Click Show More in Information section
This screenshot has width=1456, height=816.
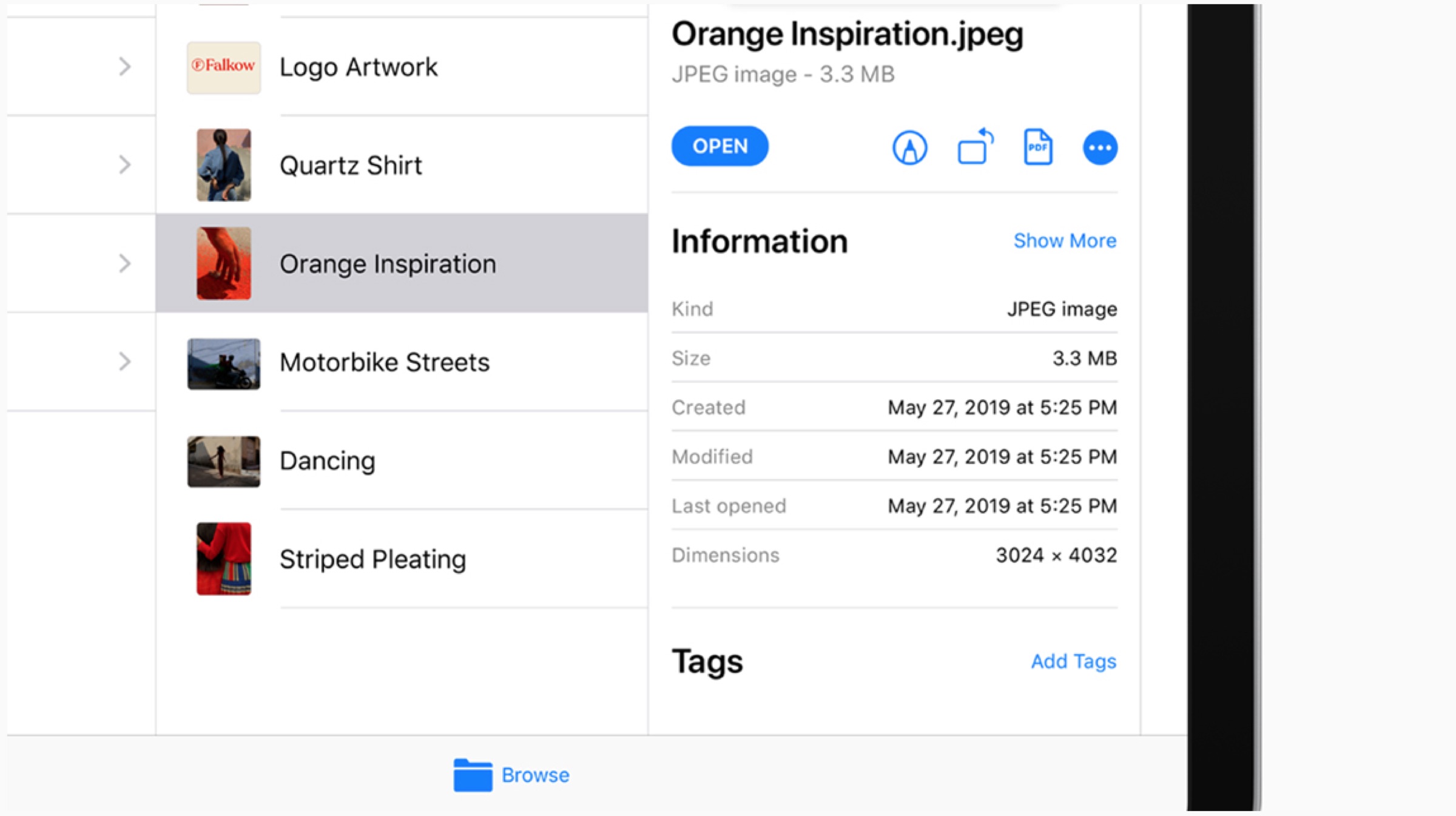tap(1065, 241)
